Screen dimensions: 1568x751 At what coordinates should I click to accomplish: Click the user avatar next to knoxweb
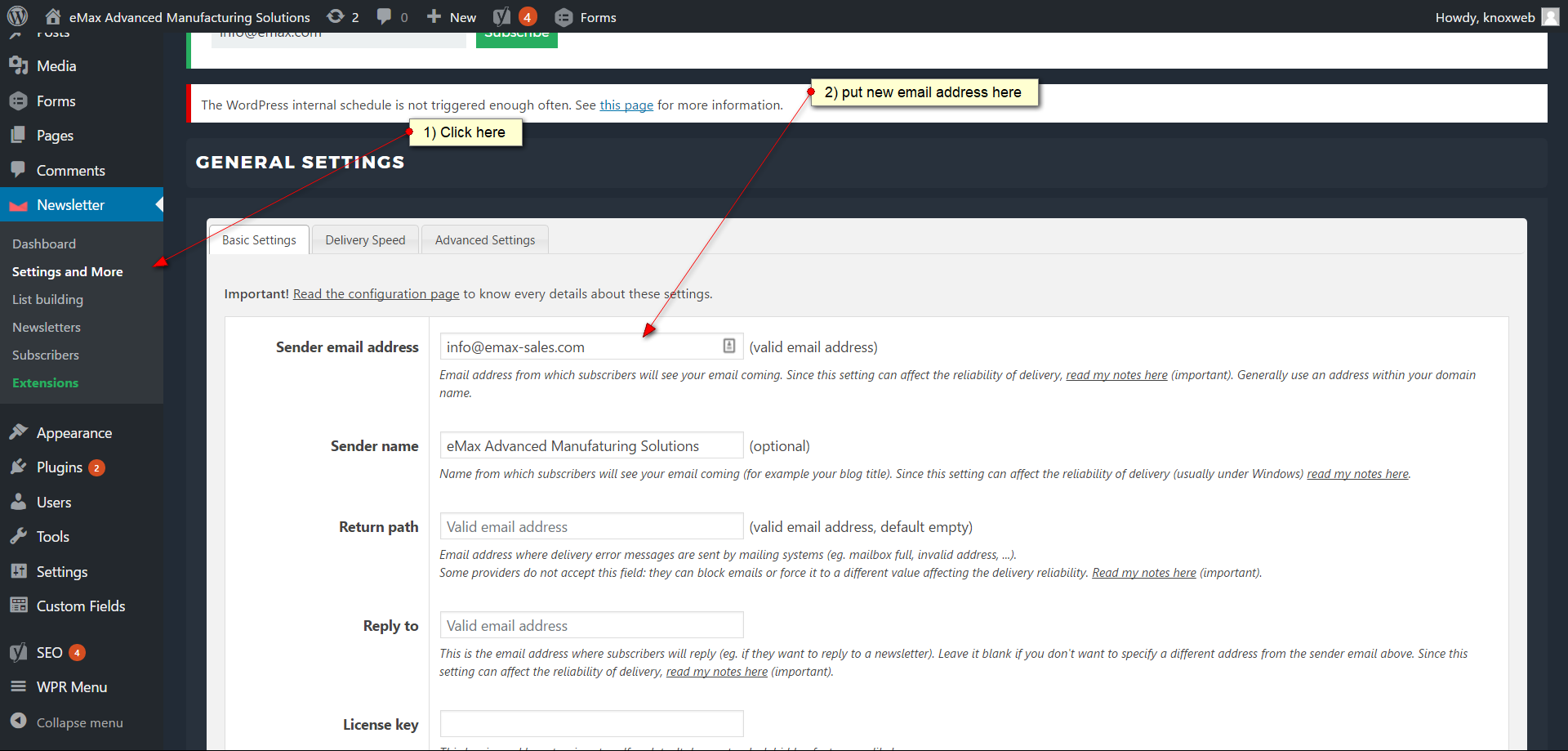[1550, 17]
